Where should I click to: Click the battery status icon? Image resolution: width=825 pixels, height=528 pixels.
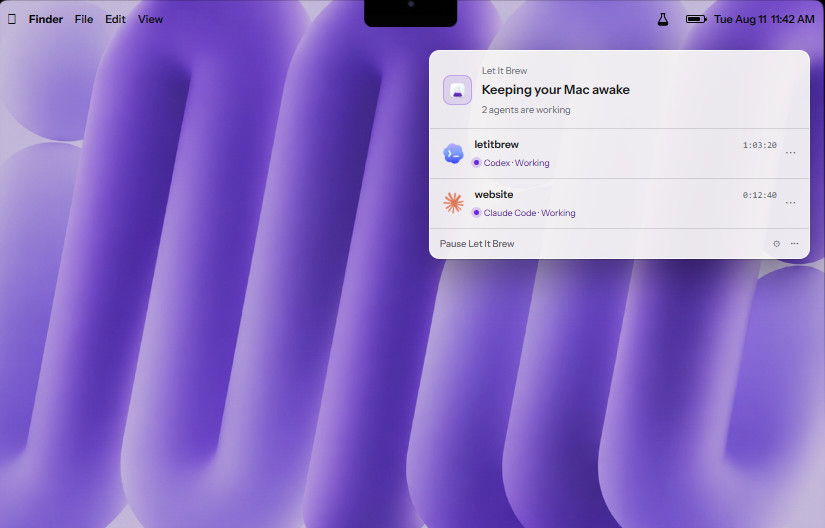point(696,19)
